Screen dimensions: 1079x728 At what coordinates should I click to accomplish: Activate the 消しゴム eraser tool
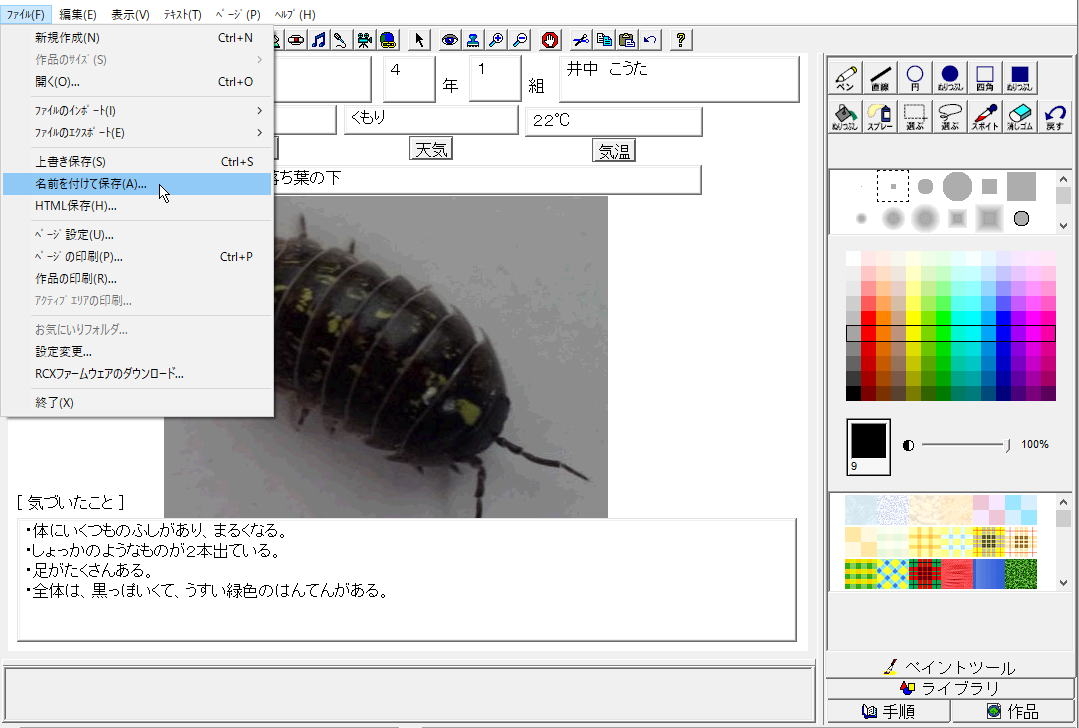[1020, 117]
